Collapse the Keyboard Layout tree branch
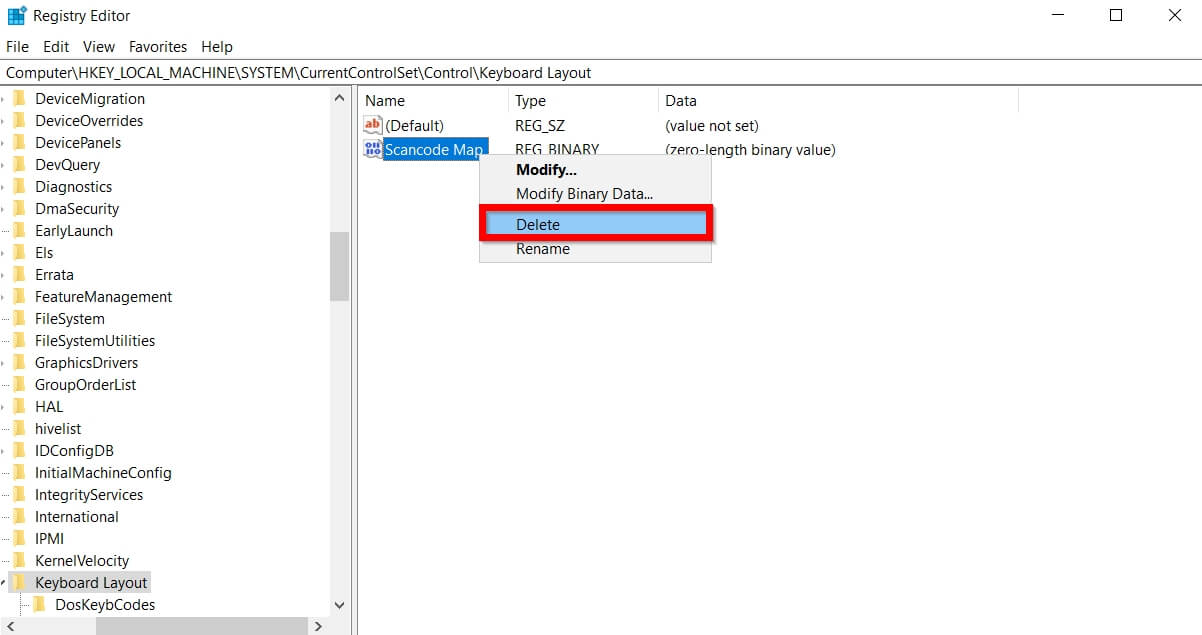Screen dimensions: 1202x635 5,581
